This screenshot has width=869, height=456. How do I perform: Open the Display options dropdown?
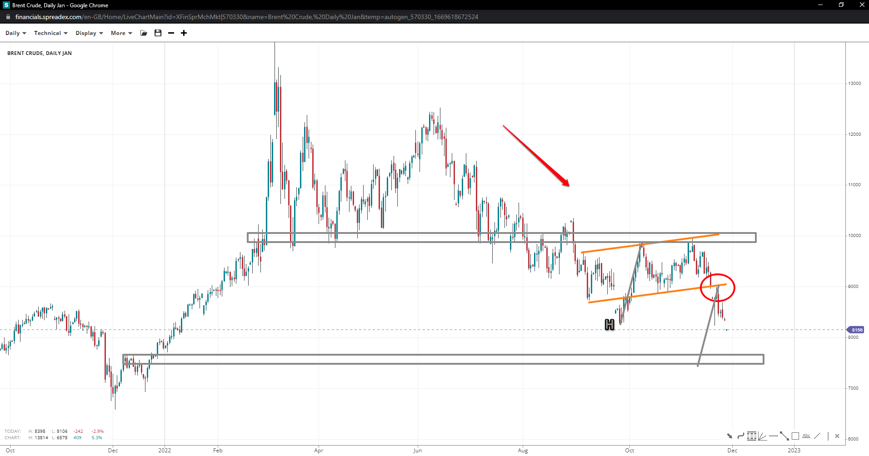coord(89,33)
